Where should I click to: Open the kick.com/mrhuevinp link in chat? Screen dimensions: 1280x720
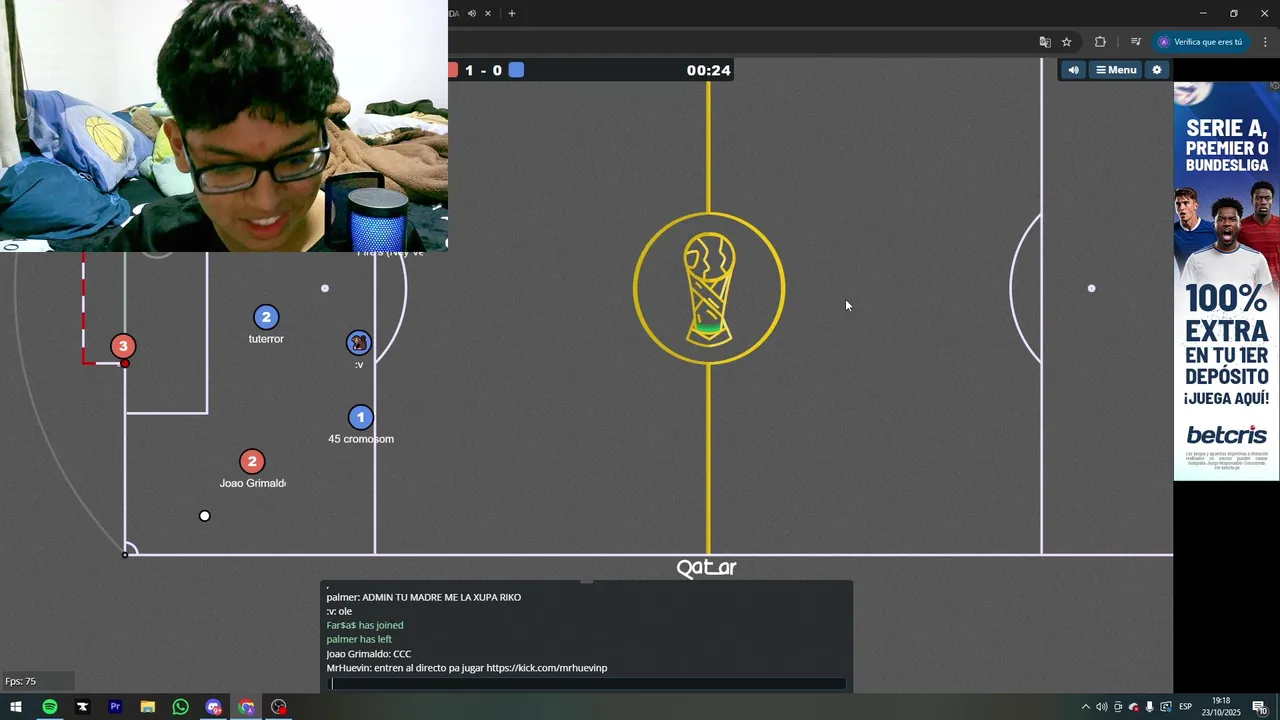[x=547, y=668]
